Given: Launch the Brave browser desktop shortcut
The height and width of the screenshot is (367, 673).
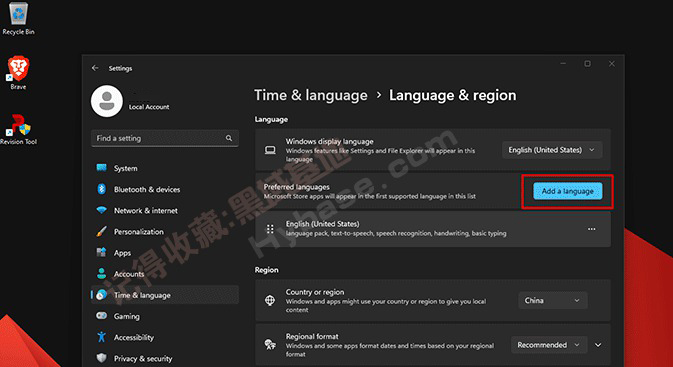Looking at the screenshot, I should point(18,72).
